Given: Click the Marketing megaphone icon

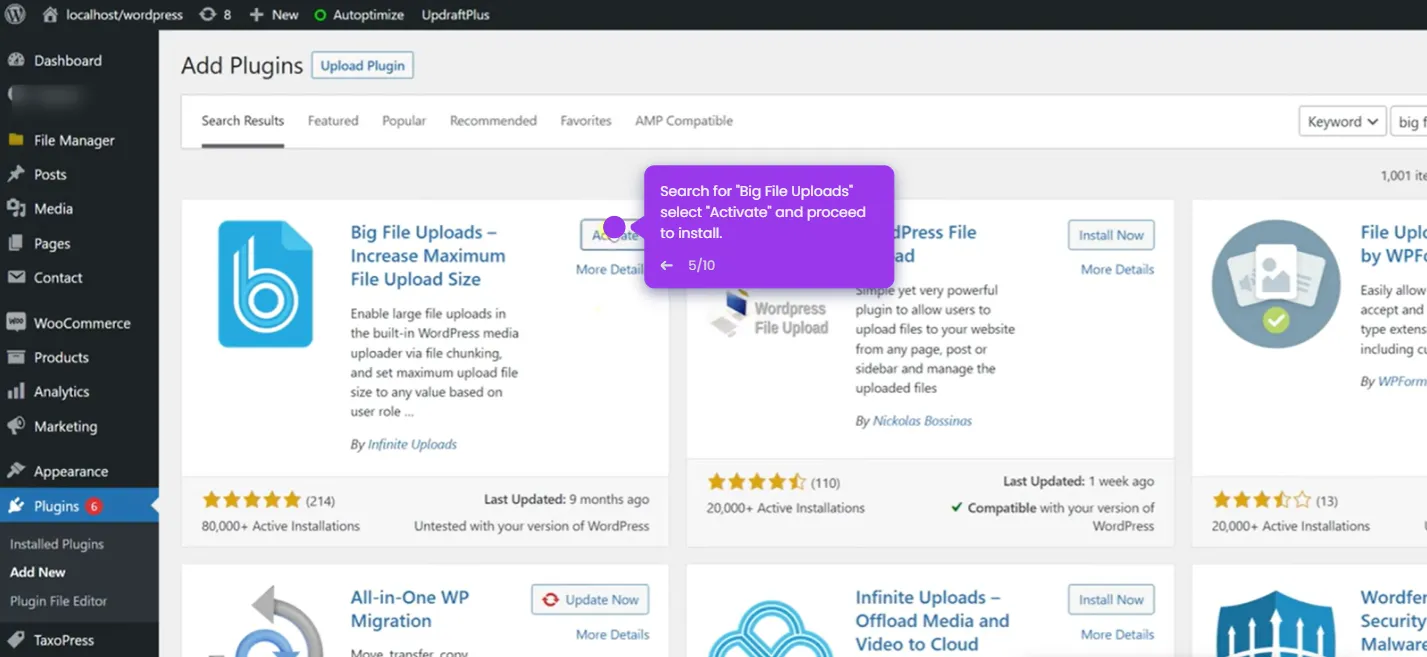Looking at the screenshot, I should [x=16, y=426].
